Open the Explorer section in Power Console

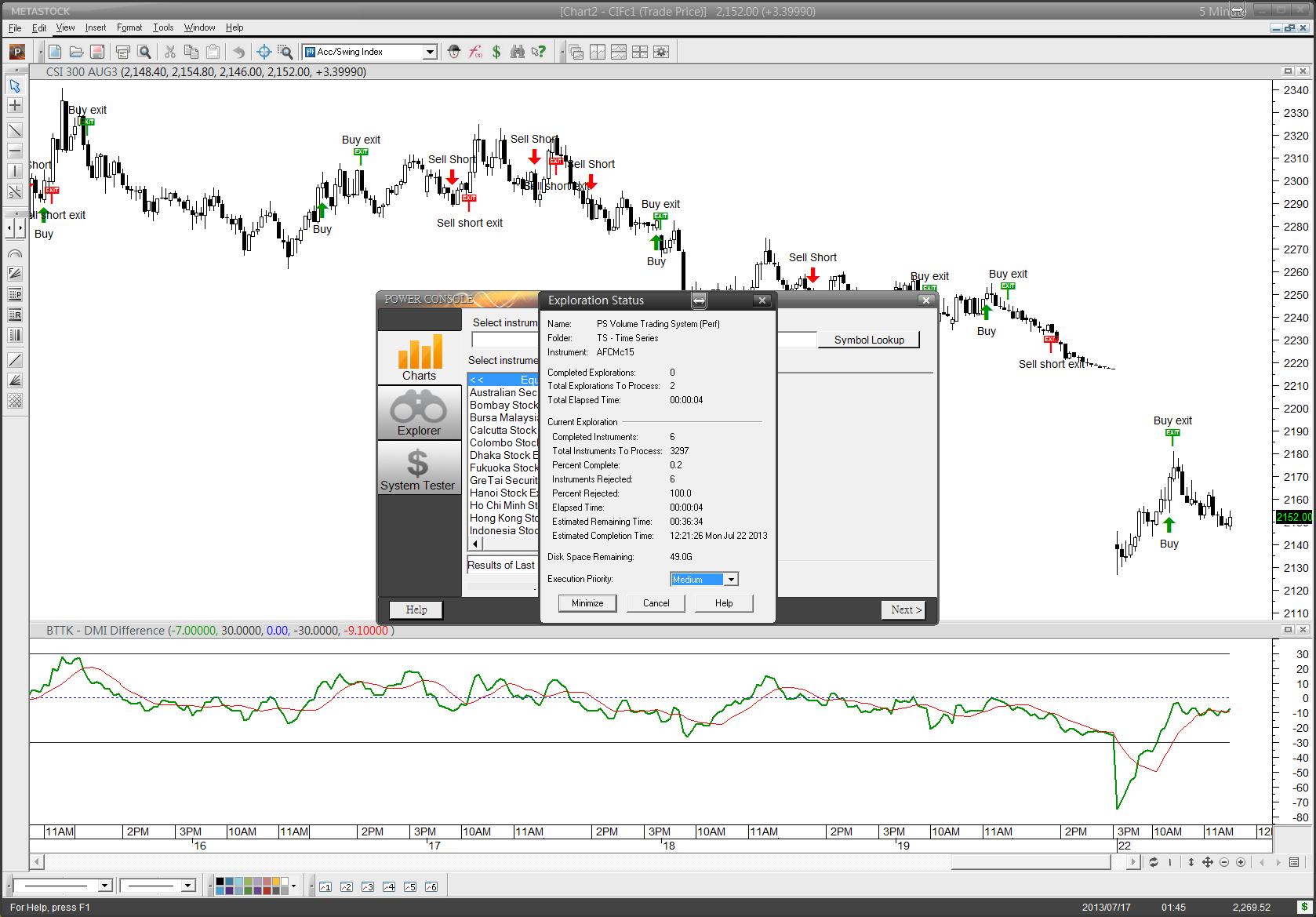[x=420, y=413]
